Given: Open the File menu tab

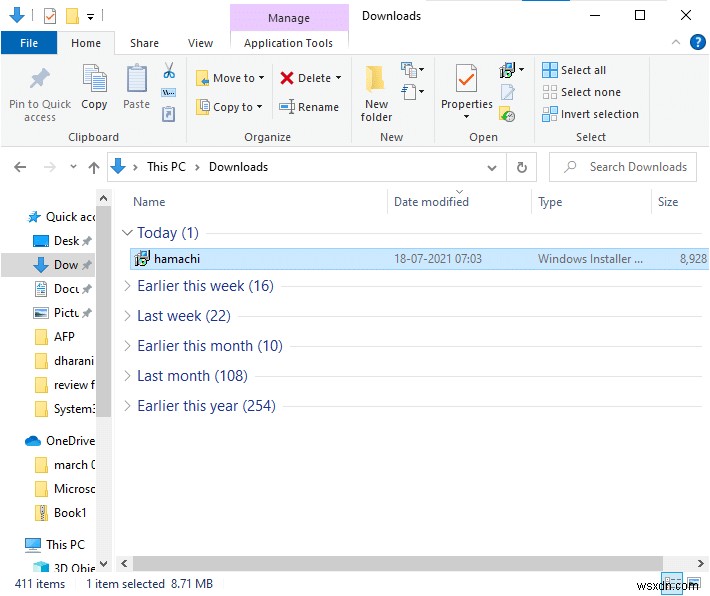Looking at the screenshot, I should (x=29, y=43).
